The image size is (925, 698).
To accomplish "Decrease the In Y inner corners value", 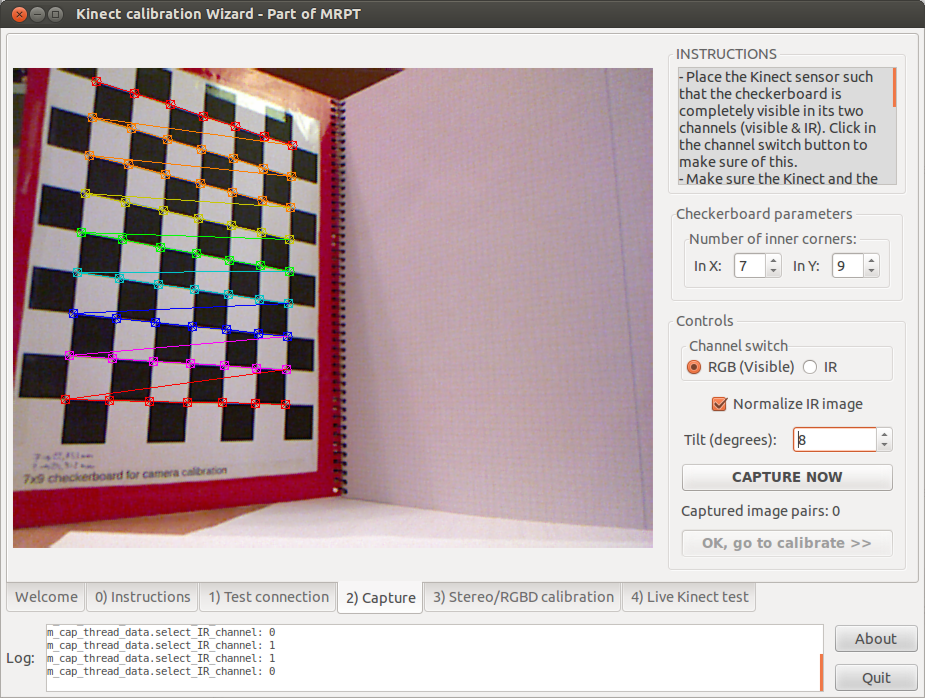I will [x=871, y=271].
